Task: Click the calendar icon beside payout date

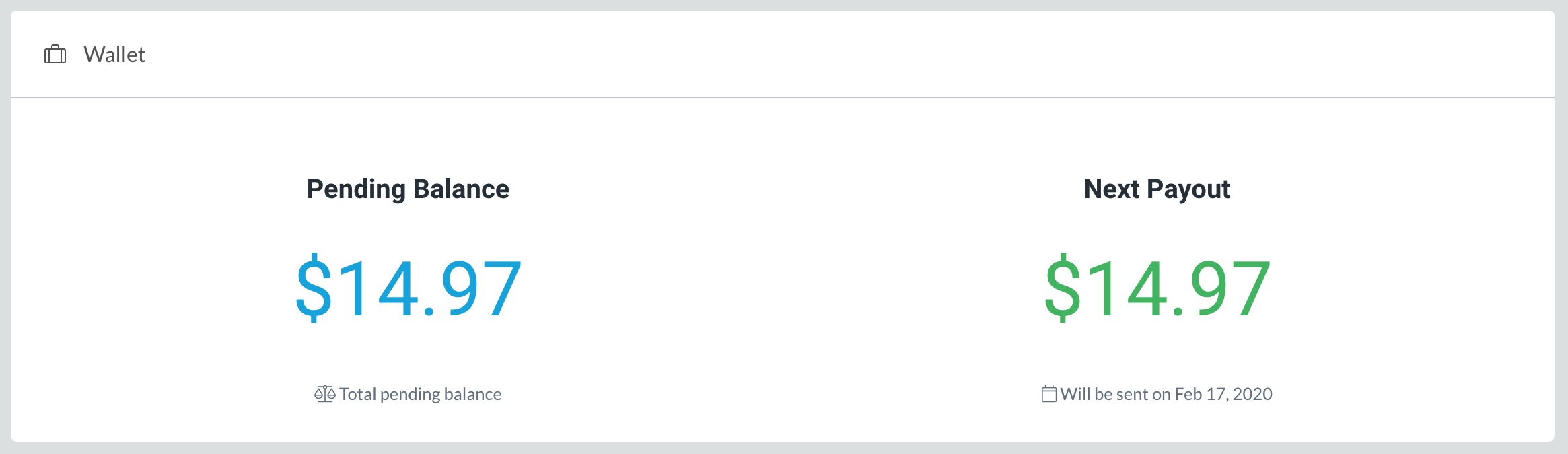Action: click(1048, 394)
